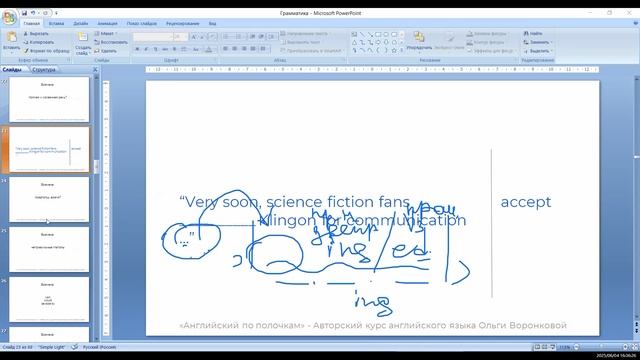
Task: Click Формат по образцу format painter
Action: pyautogui.click(x=46, y=51)
